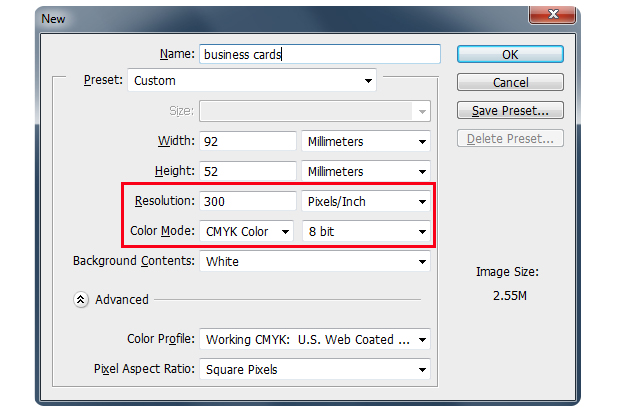The width and height of the screenshot is (642, 414).
Task: Open the 8 bit depth dropdown
Action: 366,231
